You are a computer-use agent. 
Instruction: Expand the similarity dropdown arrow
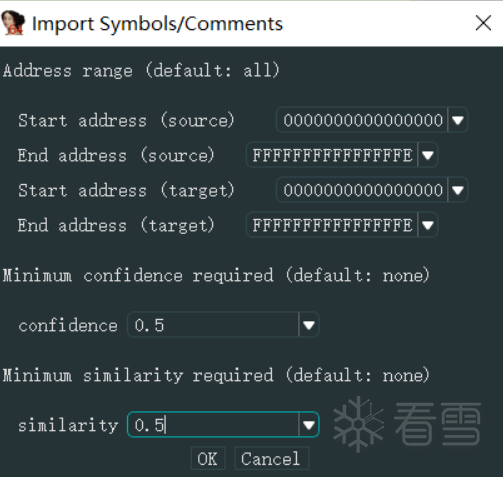[x=309, y=425]
